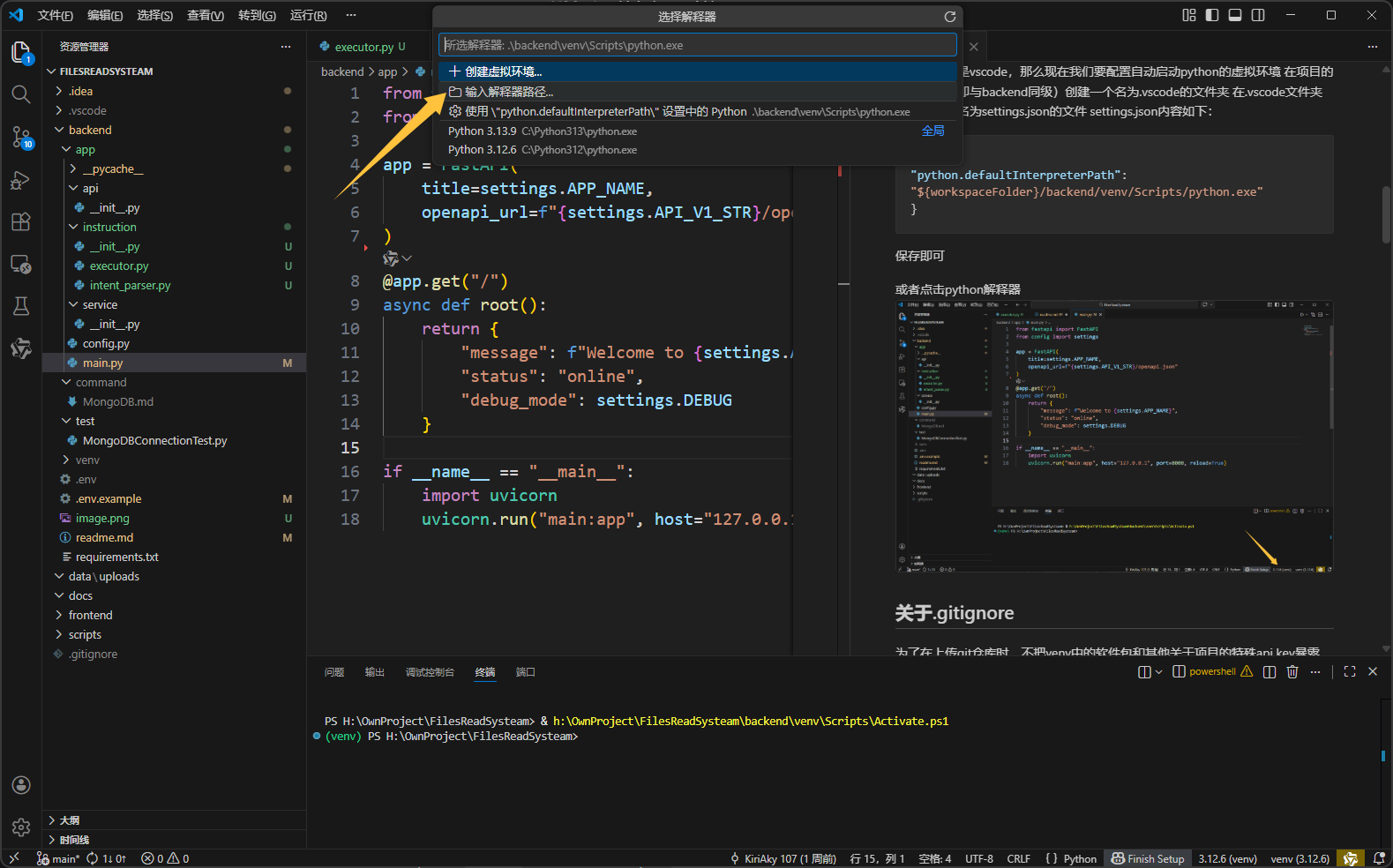Open the Extensions view
This screenshot has height=868, width=1393.
[x=21, y=222]
